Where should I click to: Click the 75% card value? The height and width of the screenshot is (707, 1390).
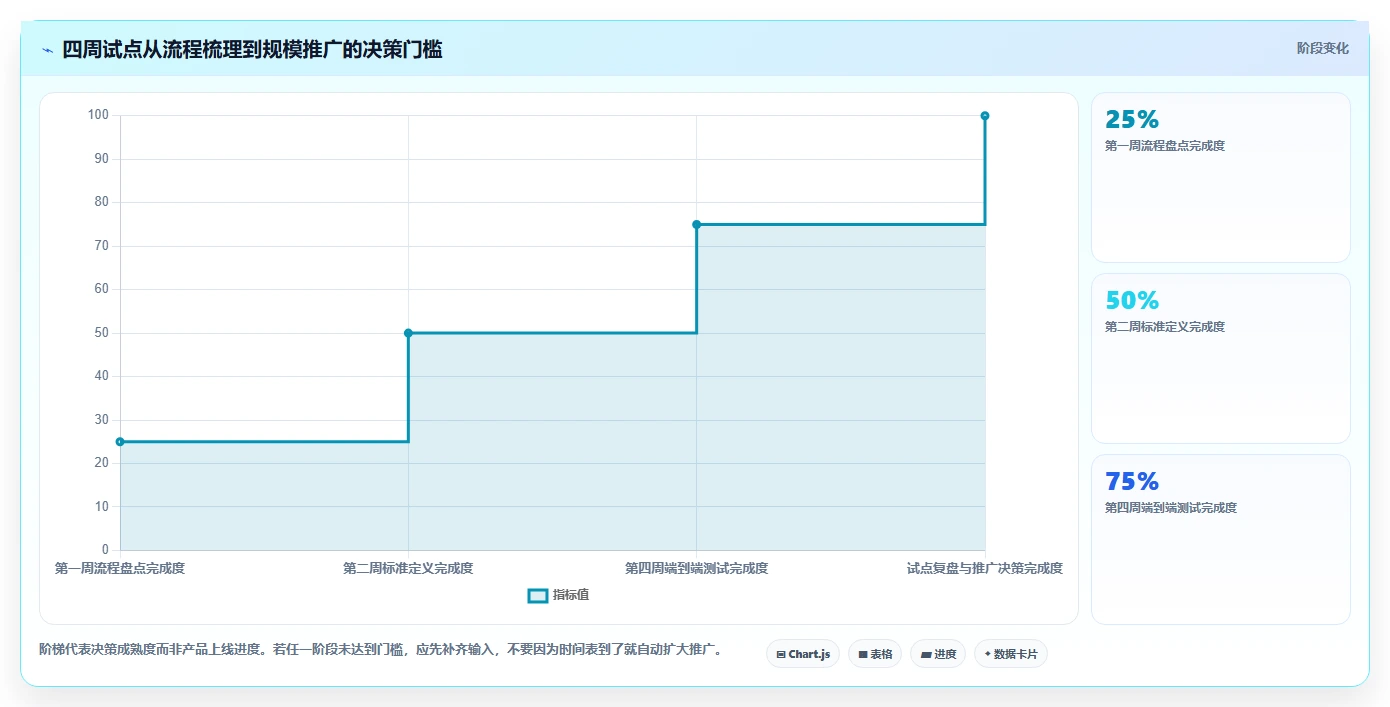1132,482
